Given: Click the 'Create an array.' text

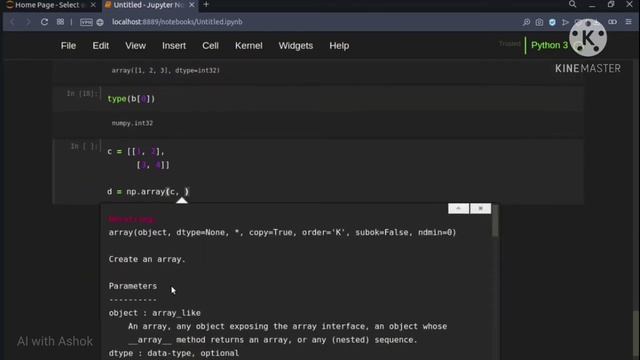Looking at the screenshot, I should pos(147,259).
